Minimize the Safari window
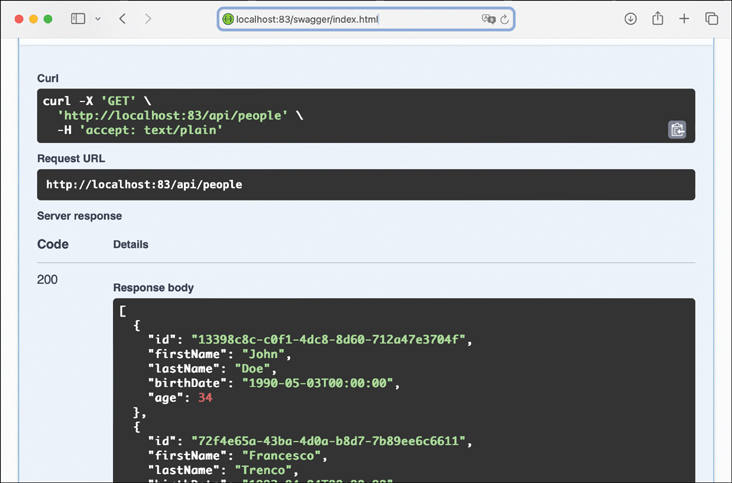Image resolution: width=732 pixels, height=483 pixels. pos(33,19)
